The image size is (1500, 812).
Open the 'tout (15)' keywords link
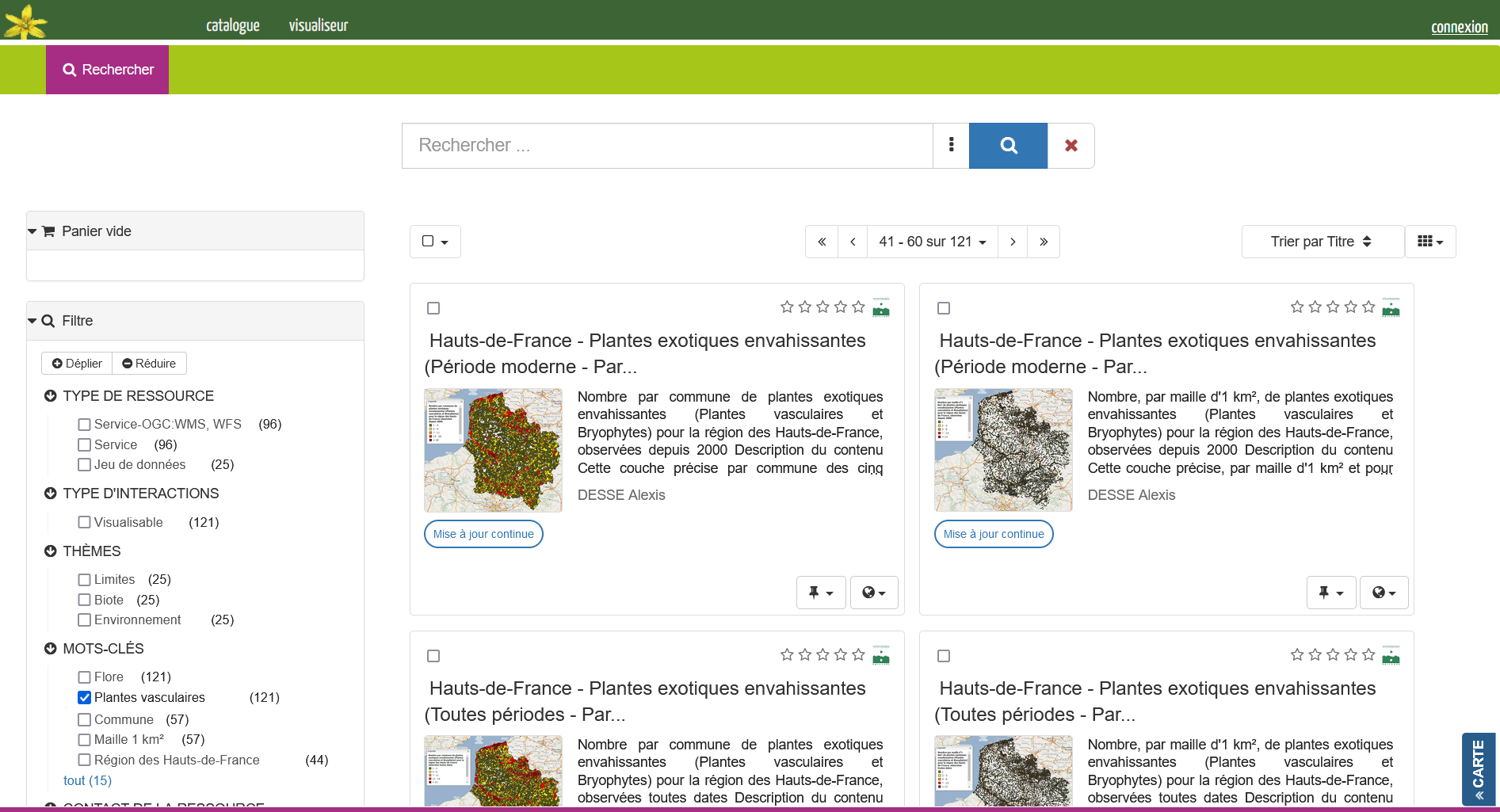pyautogui.click(x=87, y=780)
